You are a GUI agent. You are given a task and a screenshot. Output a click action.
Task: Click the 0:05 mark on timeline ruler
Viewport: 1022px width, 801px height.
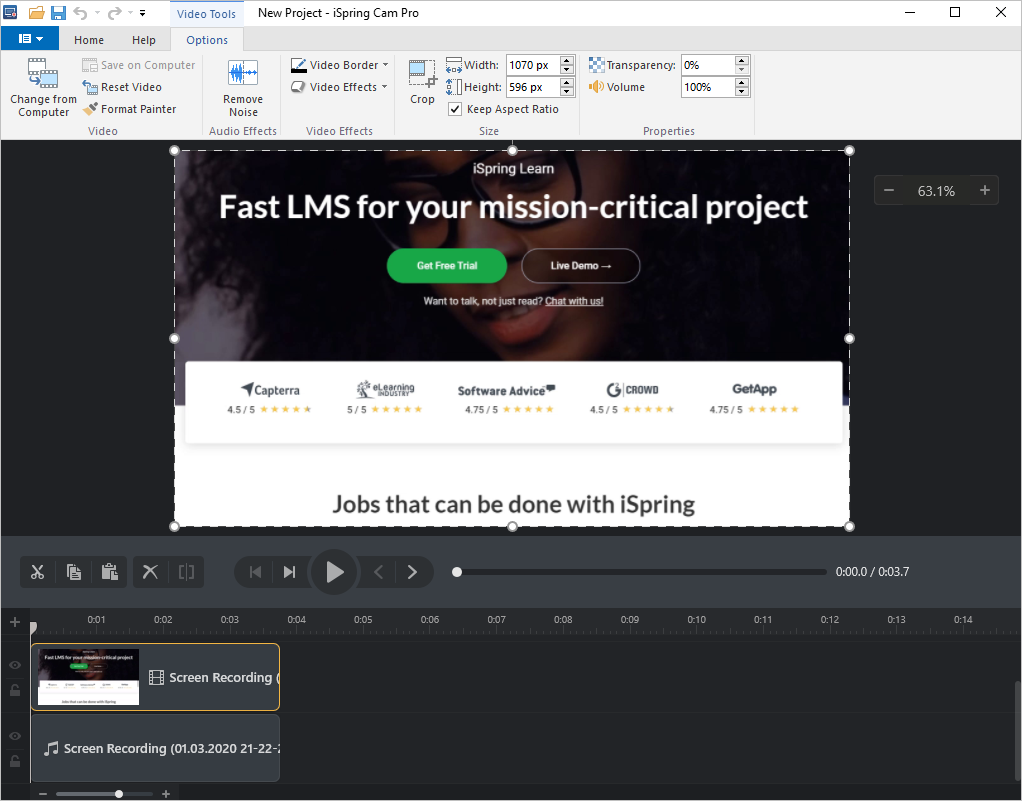pyautogui.click(x=363, y=620)
